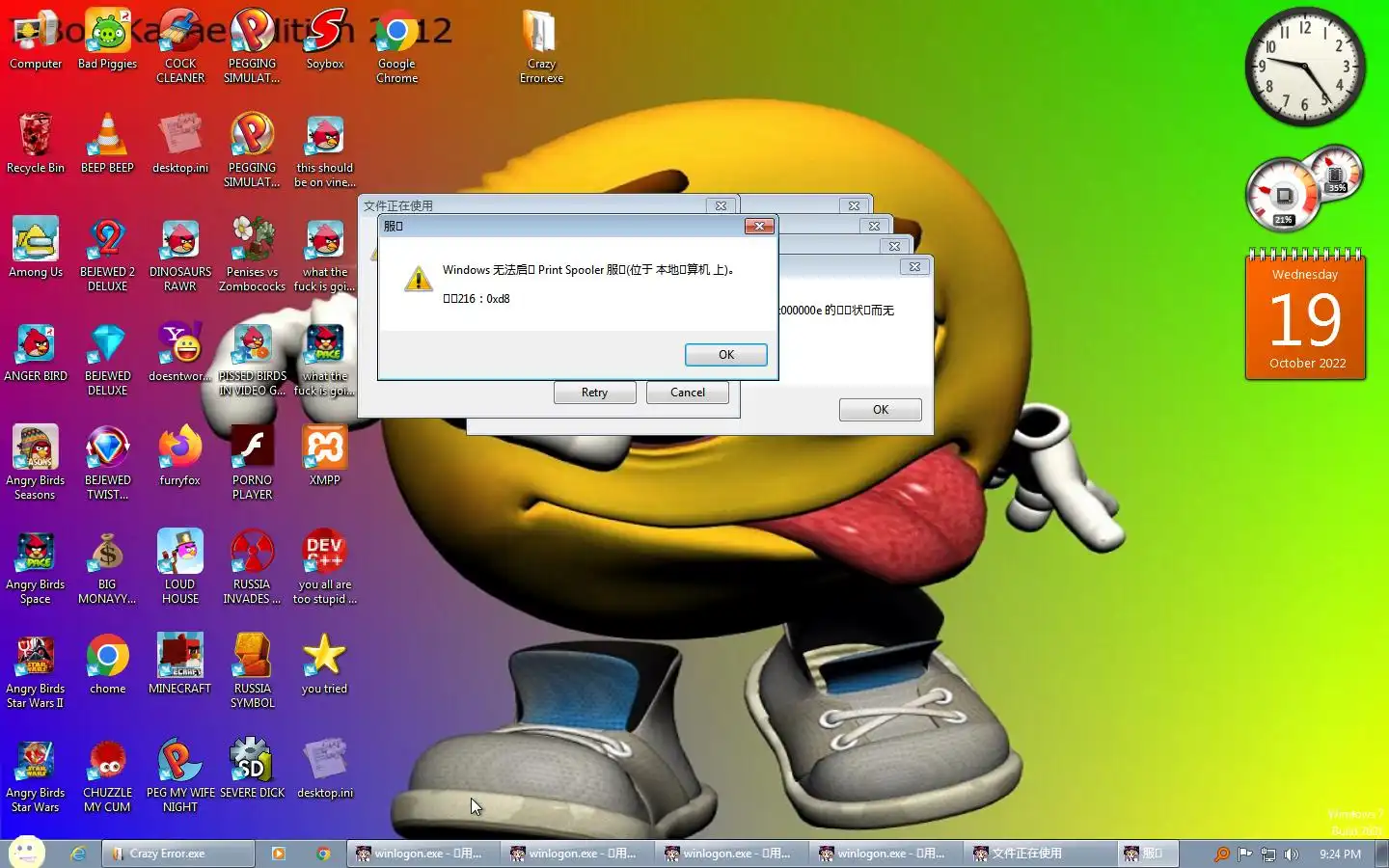Screen dimensions: 1389x868
Task: Click OK in the Print Spooler error dialog
Action: coord(726,355)
